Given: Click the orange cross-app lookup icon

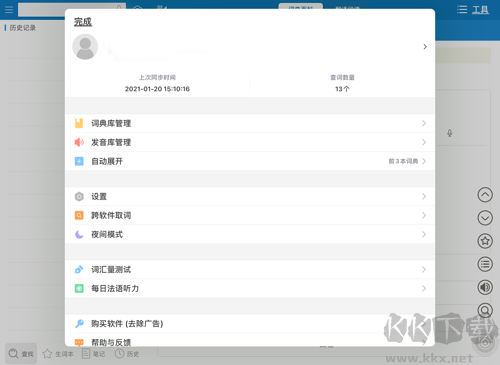Looking at the screenshot, I should coord(79,215).
